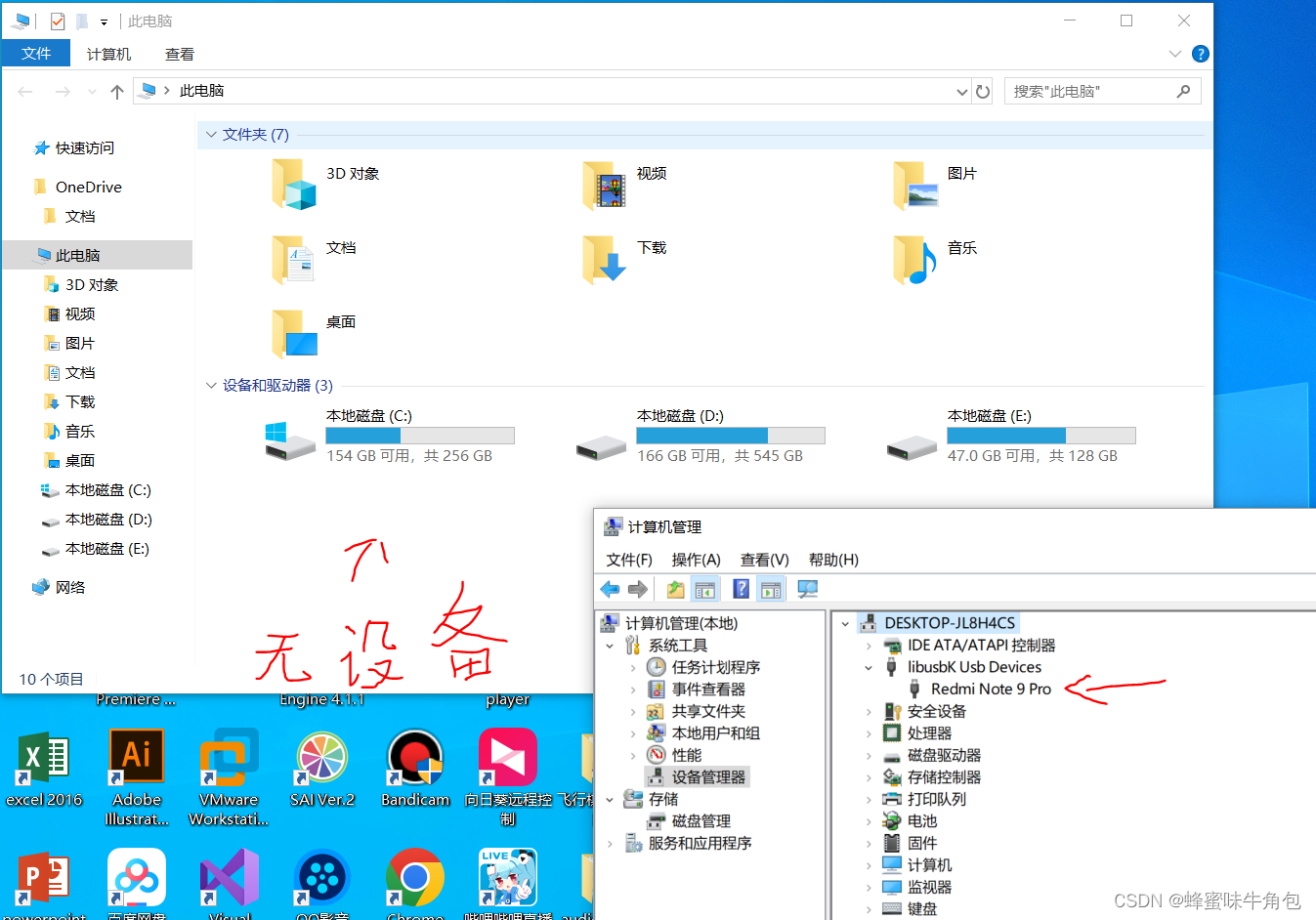Click help icon in 计算机管理 toolbar
The height and width of the screenshot is (920, 1316).
pos(742,589)
